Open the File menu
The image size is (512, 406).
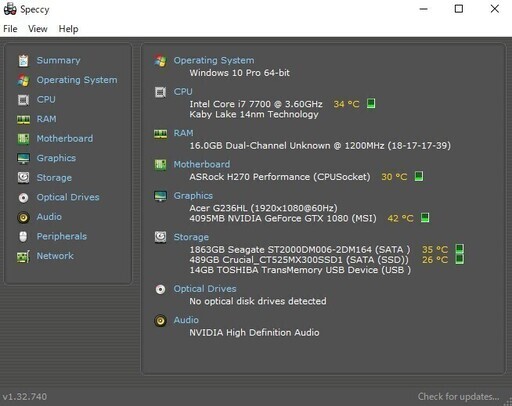[10, 29]
